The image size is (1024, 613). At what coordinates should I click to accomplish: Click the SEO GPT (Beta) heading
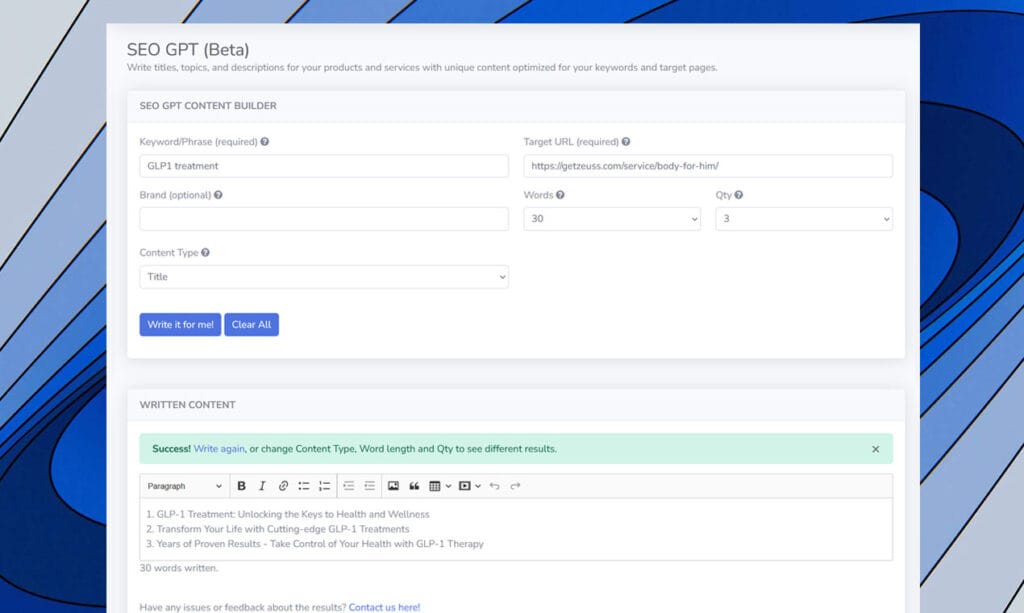click(188, 50)
